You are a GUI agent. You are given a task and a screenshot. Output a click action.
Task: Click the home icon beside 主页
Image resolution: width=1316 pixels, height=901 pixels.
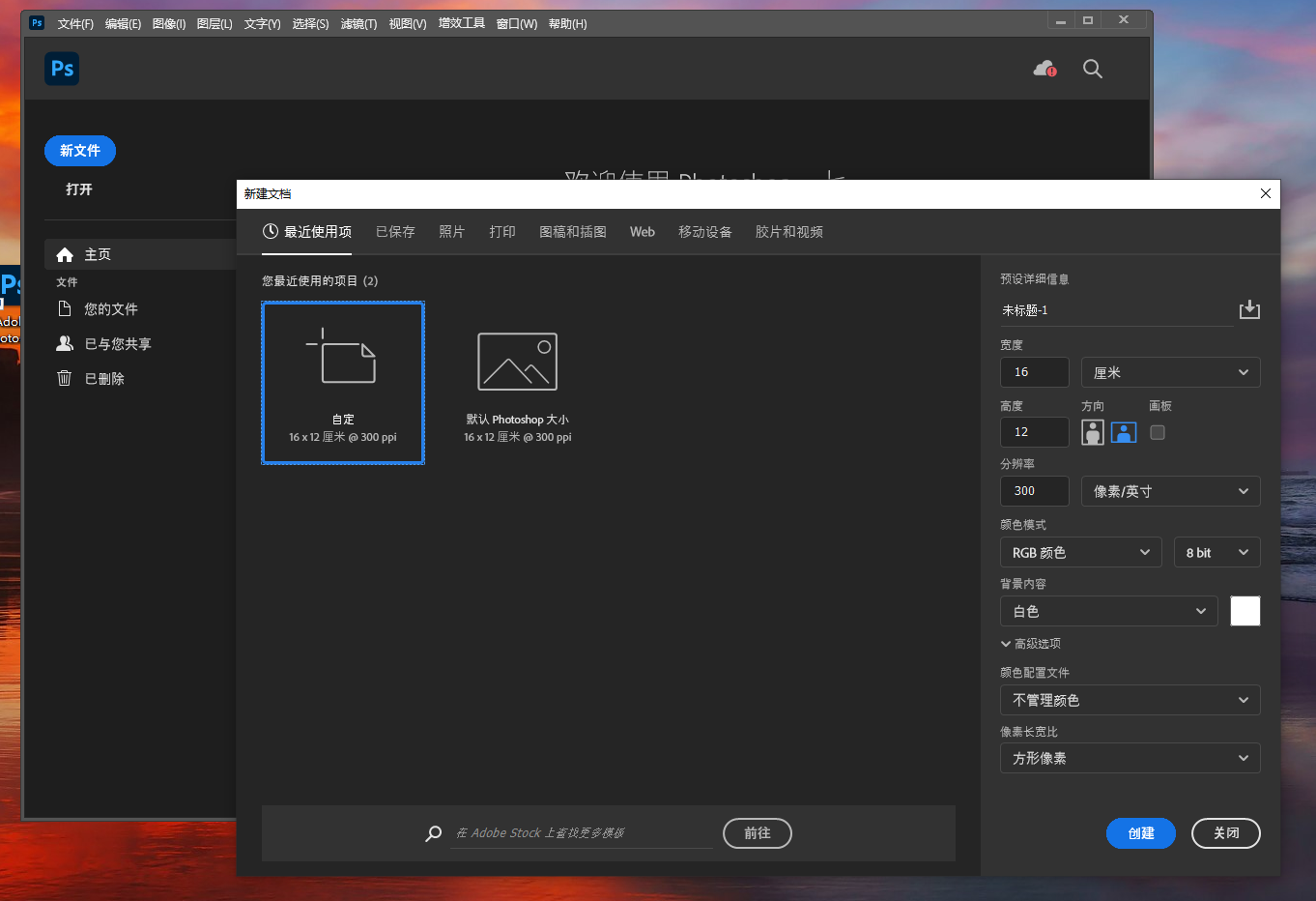65,254
